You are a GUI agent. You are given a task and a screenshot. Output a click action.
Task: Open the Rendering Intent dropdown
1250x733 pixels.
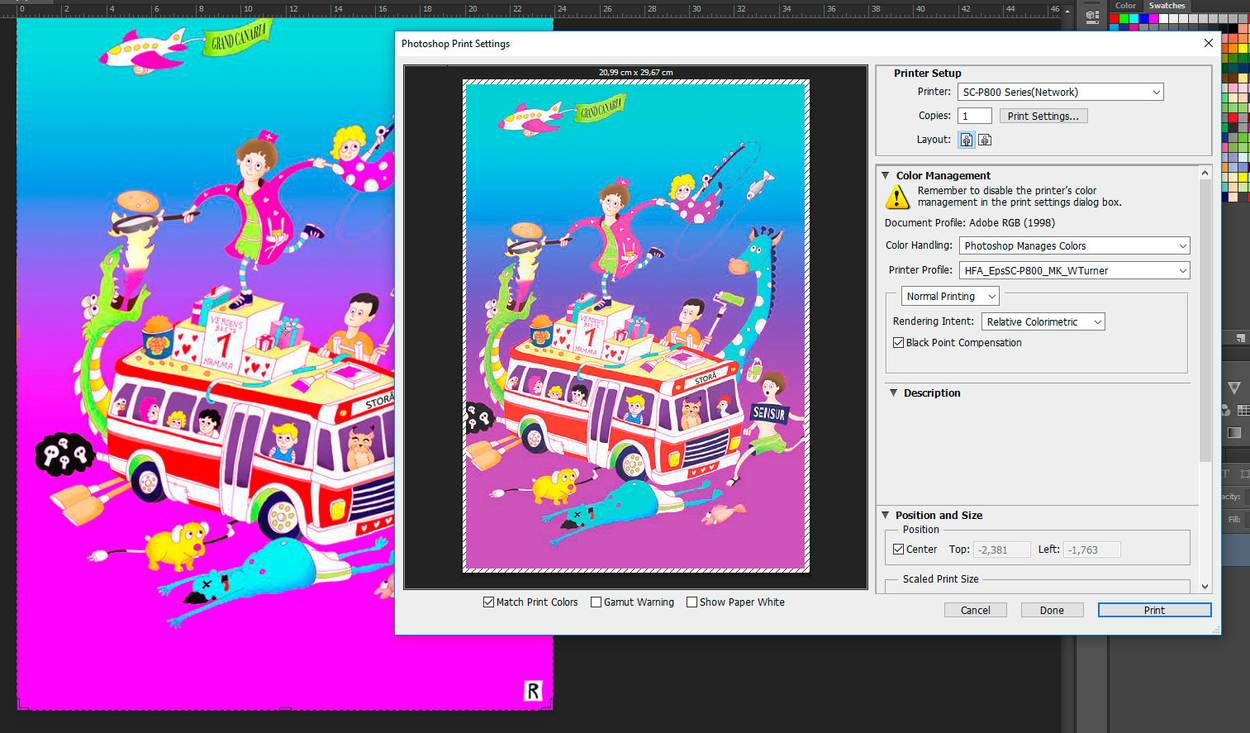coord(1043,322)
